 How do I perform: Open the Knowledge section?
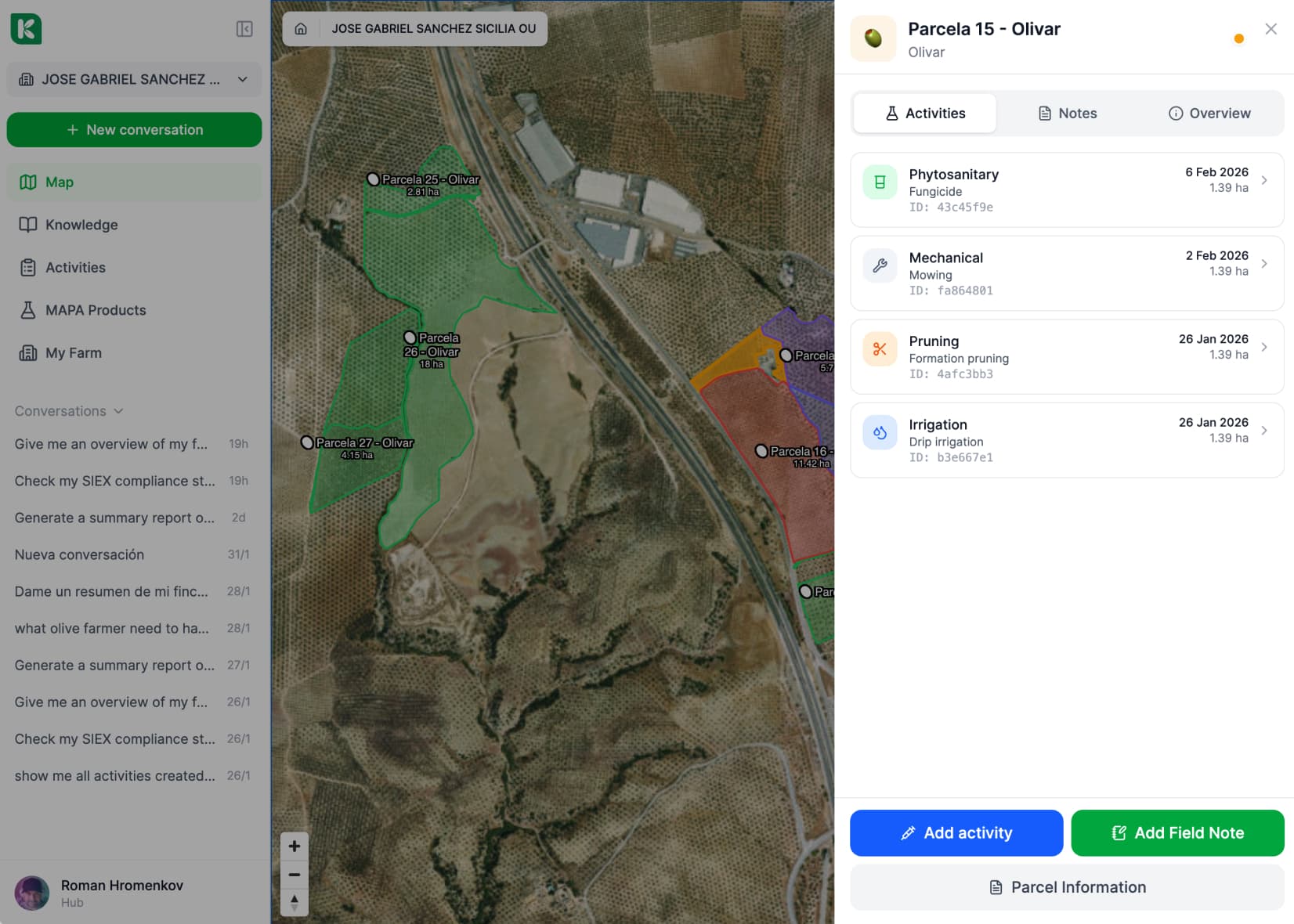[81, 225]
